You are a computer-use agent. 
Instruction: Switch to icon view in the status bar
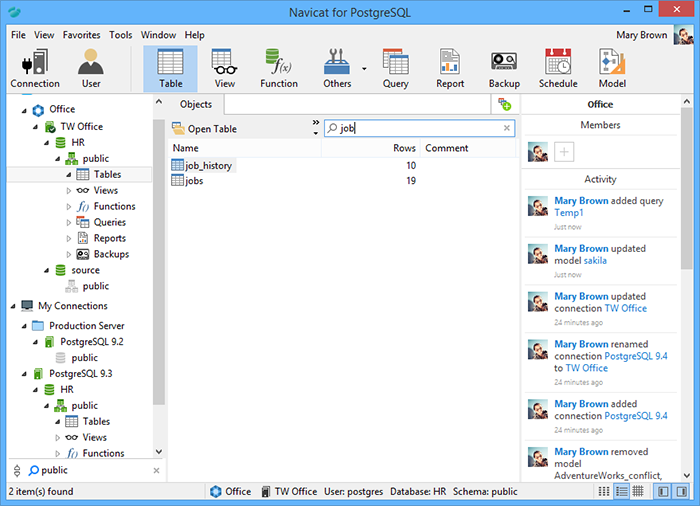(604, 492)
